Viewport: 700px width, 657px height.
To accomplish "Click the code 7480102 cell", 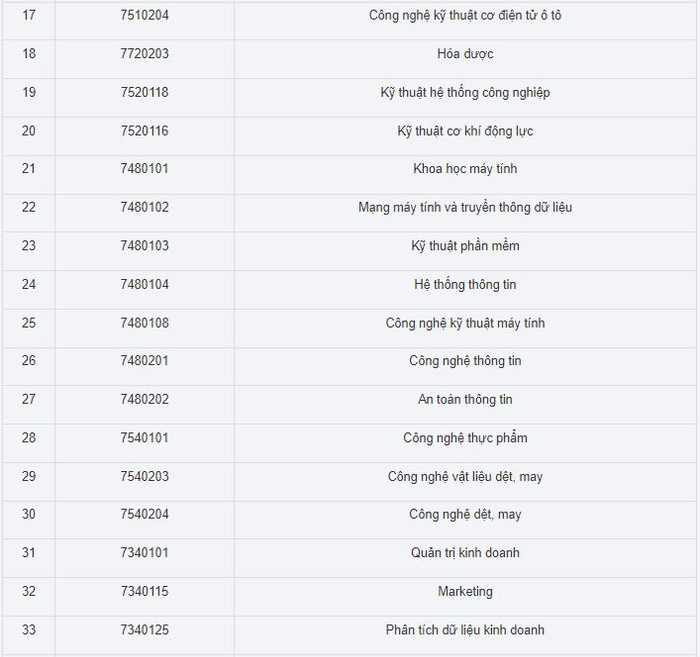I will click(x=144, y=208).
